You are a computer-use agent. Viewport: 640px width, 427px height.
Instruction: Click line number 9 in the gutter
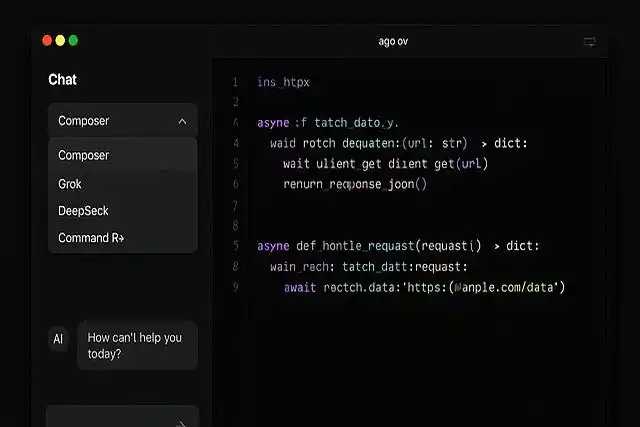[x=234, y=287]
